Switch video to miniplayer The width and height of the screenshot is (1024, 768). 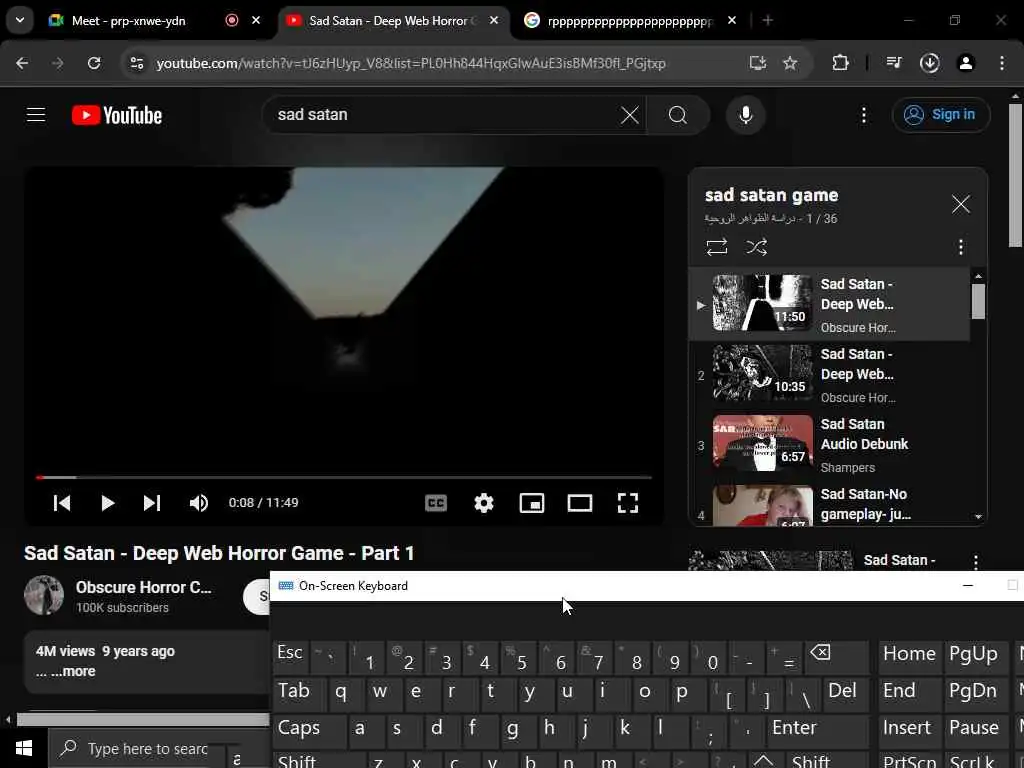[x=532, y=503]
